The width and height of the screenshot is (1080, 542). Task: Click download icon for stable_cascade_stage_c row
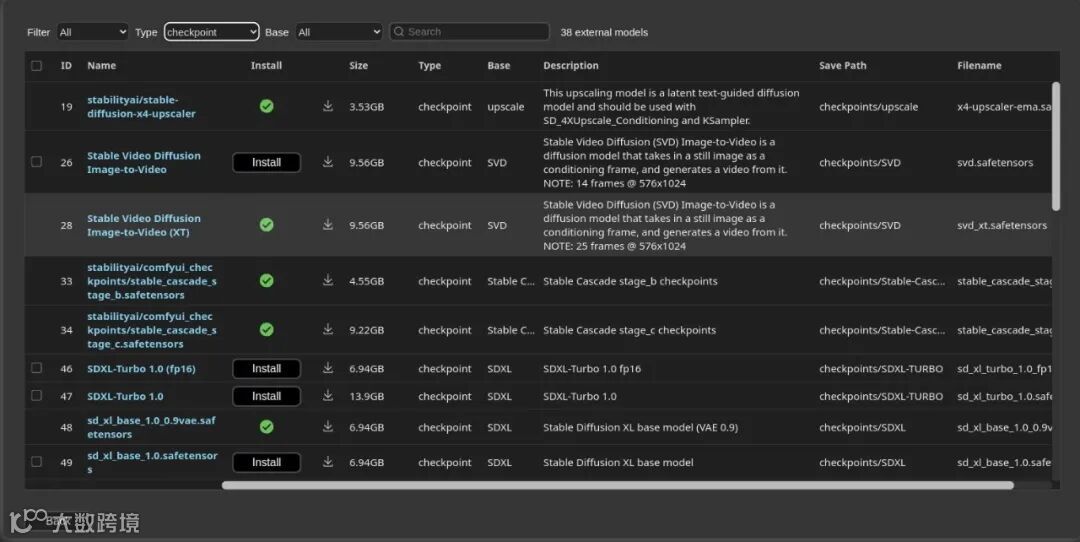click(328, 330)
